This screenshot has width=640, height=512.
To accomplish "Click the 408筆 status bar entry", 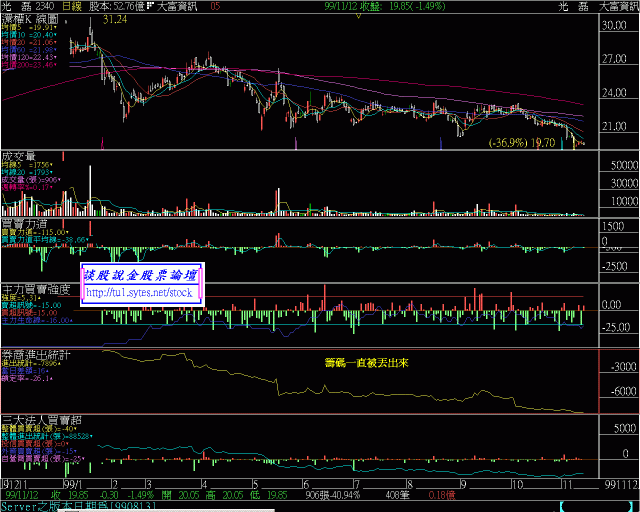I will click(x=397, y=495).
